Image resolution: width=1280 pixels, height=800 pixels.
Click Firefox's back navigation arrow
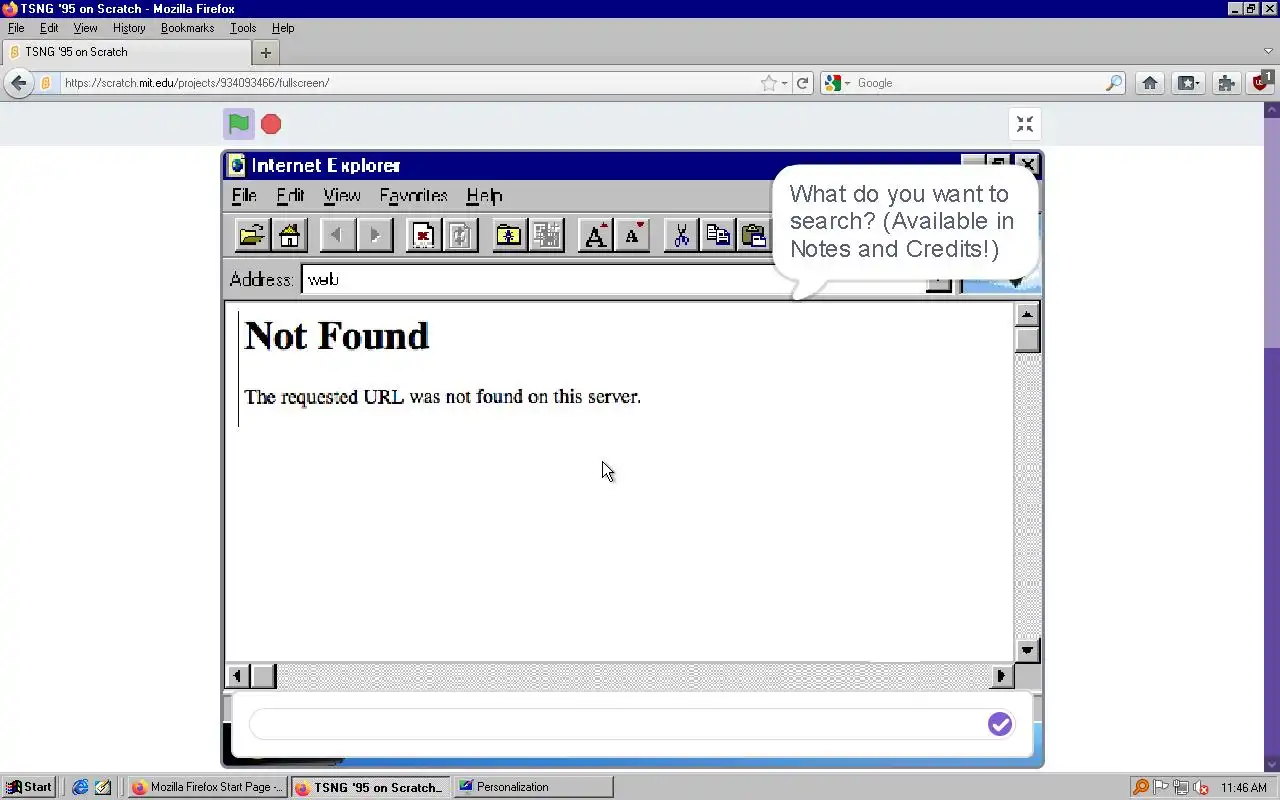click(x=18, y=83)
